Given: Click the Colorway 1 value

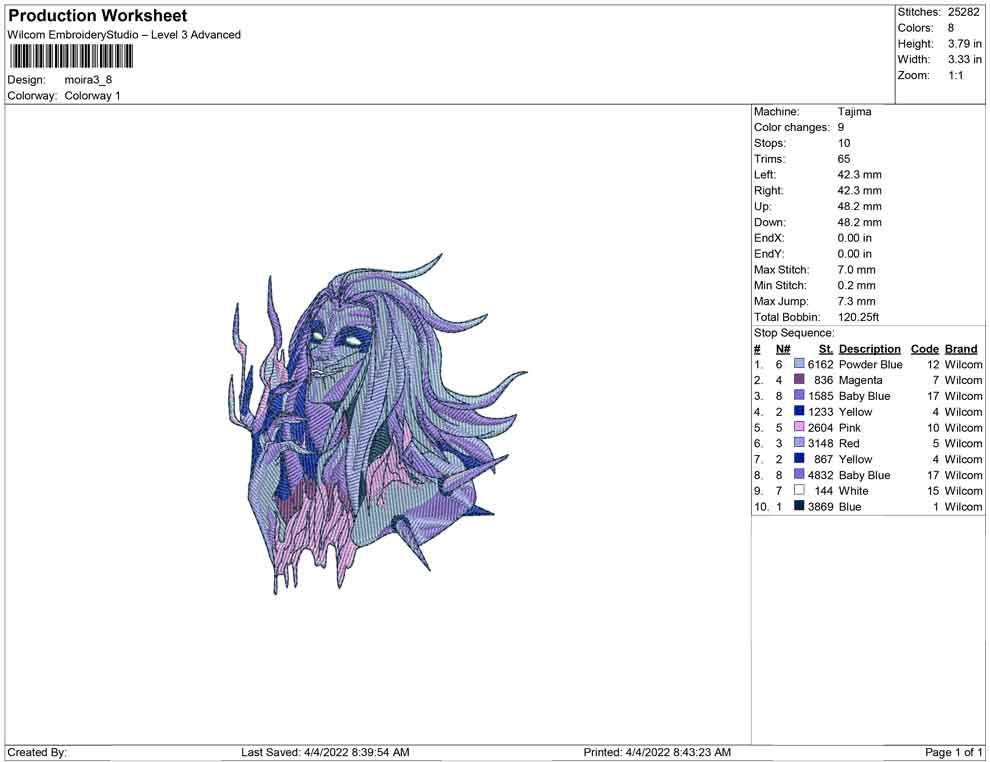Looking at the screenshot, I should [92, 95].
